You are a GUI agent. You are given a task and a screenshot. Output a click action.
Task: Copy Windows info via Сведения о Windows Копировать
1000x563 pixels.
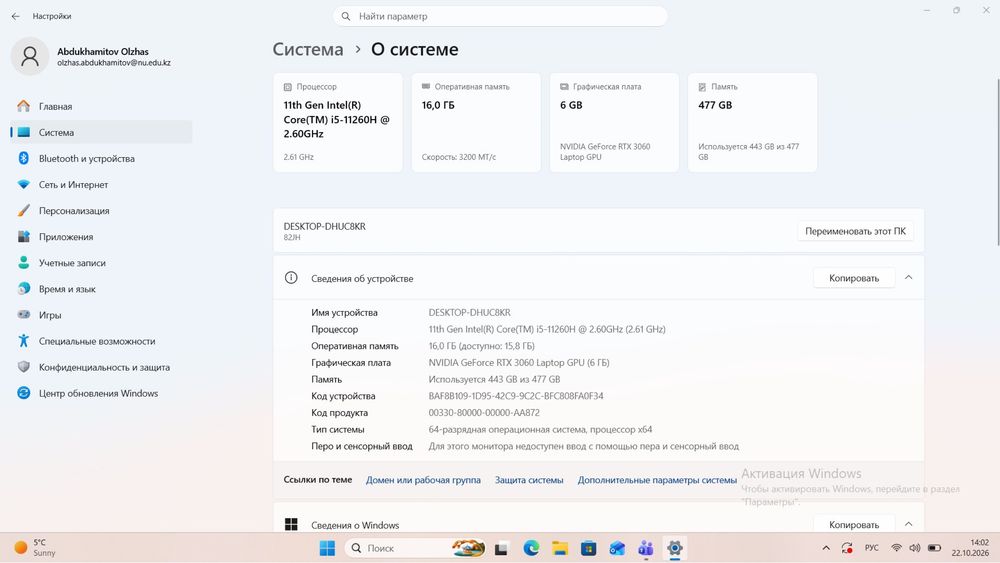coord(854,525)
